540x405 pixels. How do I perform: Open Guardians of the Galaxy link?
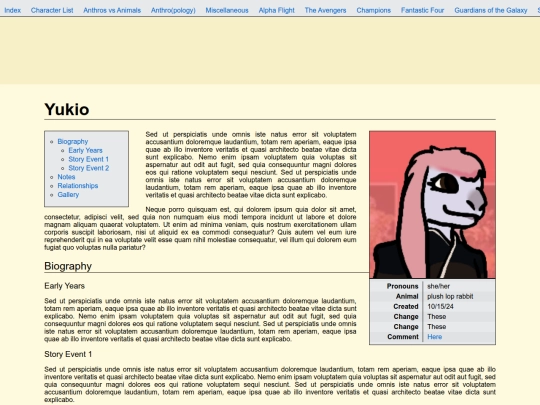pos(491,10)
